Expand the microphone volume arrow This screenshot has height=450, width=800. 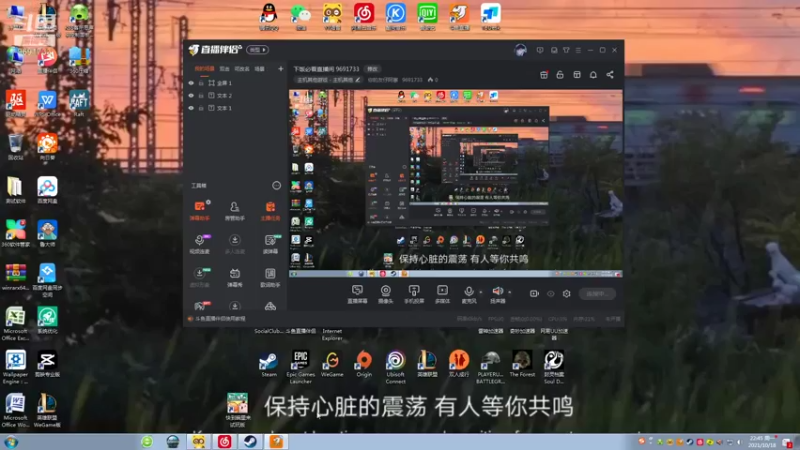click(481, 292)
